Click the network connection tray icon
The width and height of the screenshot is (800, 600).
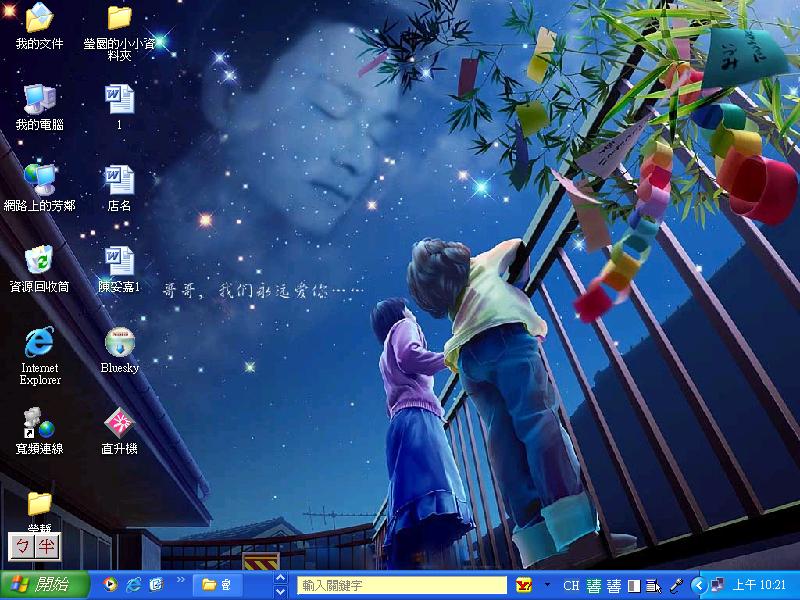coord(717,585)
